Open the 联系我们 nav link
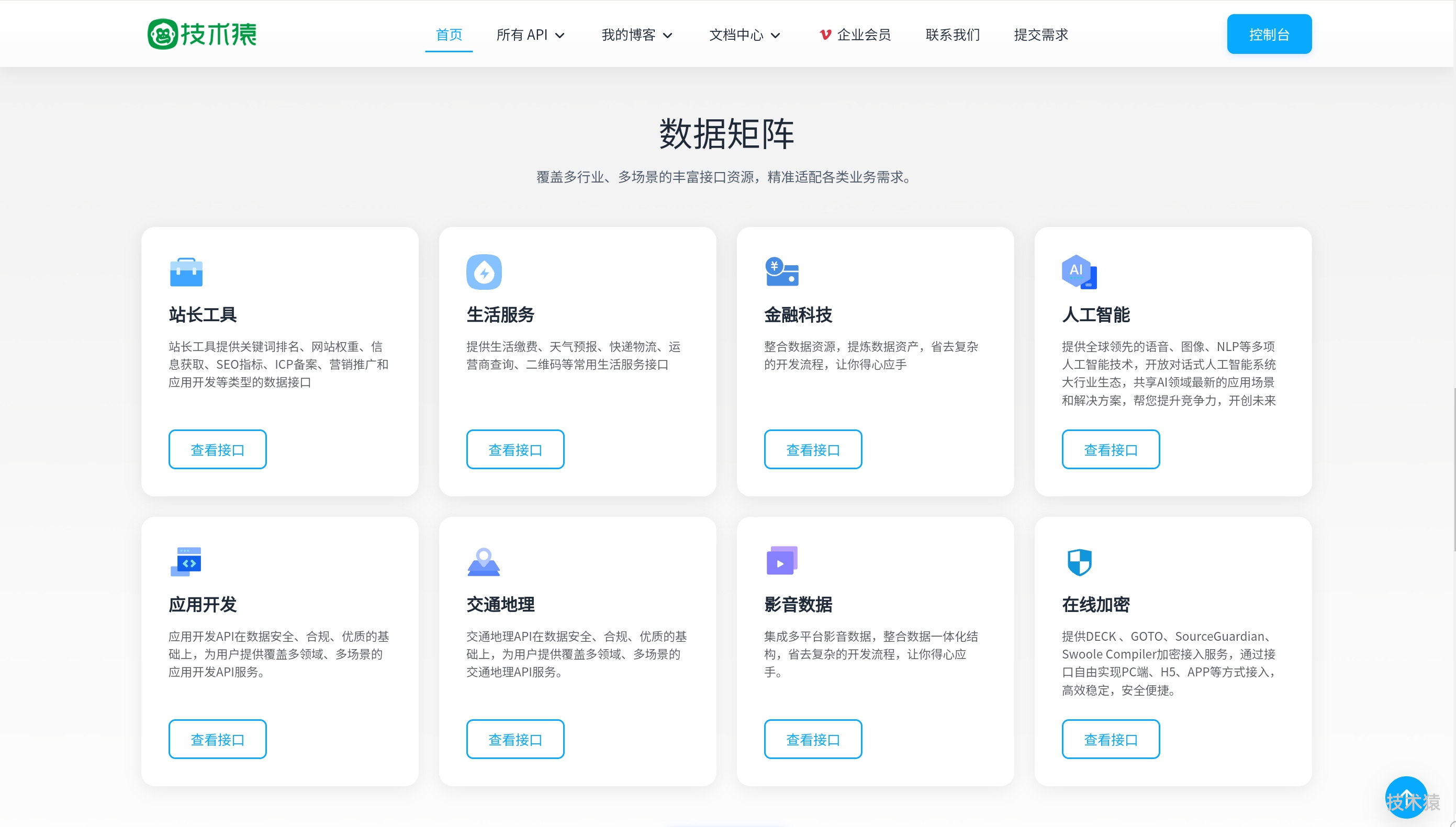 click(953, 35)
